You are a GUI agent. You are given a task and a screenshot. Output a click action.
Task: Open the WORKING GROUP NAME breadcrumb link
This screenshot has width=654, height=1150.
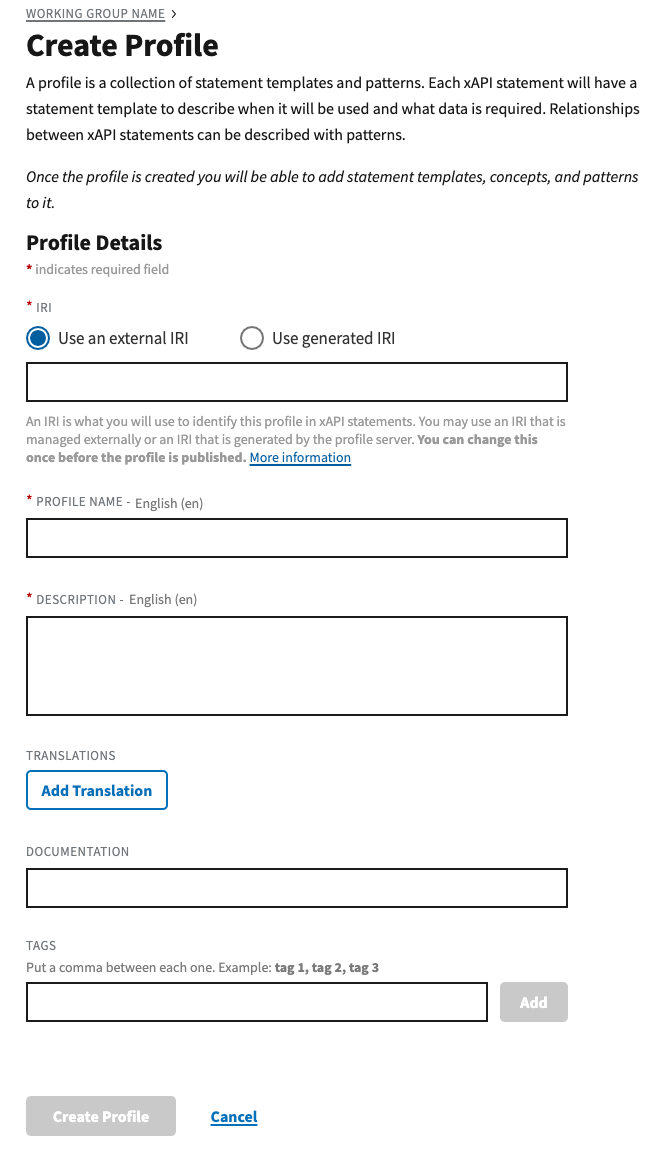(x=95, y=15)
